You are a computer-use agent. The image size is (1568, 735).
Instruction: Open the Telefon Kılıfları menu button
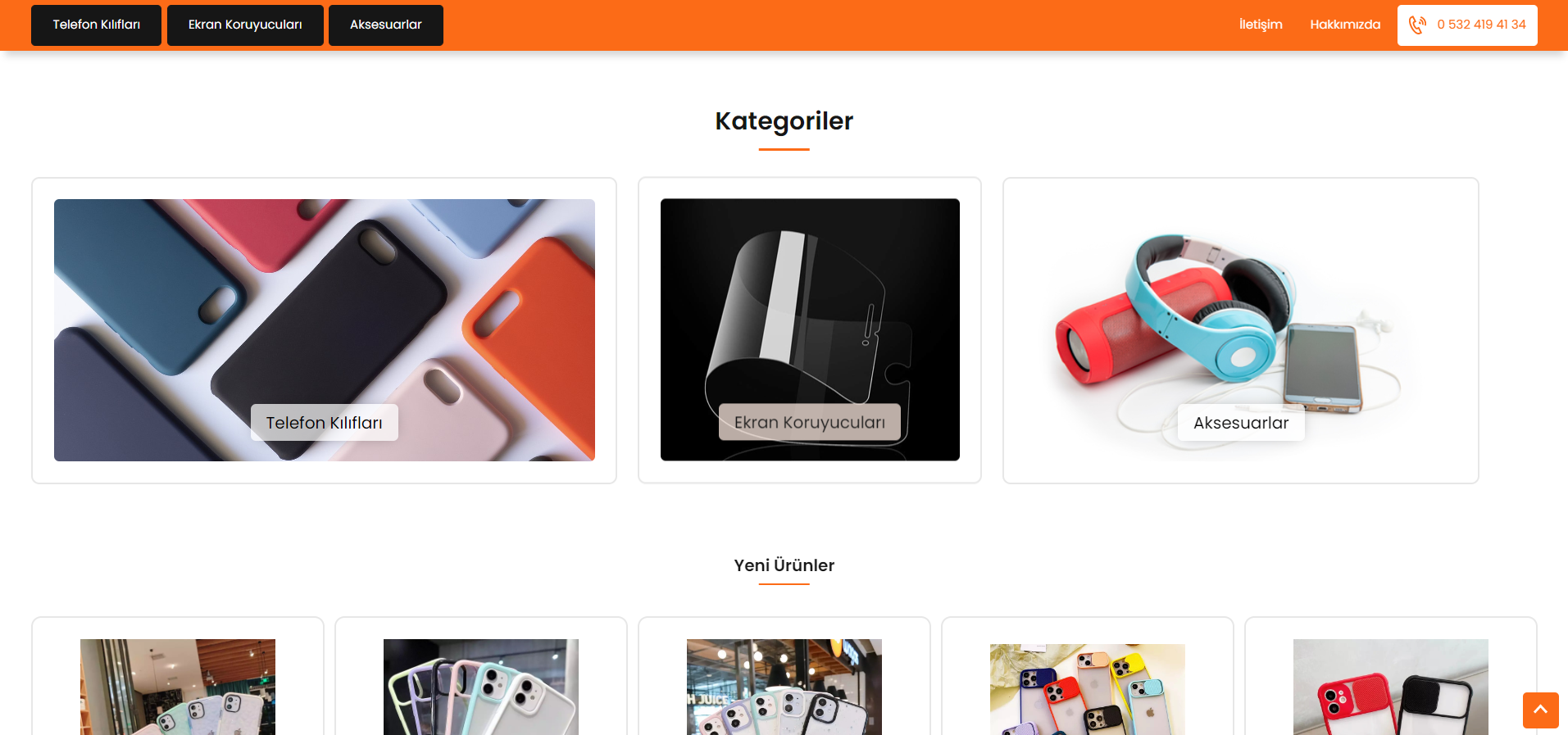(96, 25)
